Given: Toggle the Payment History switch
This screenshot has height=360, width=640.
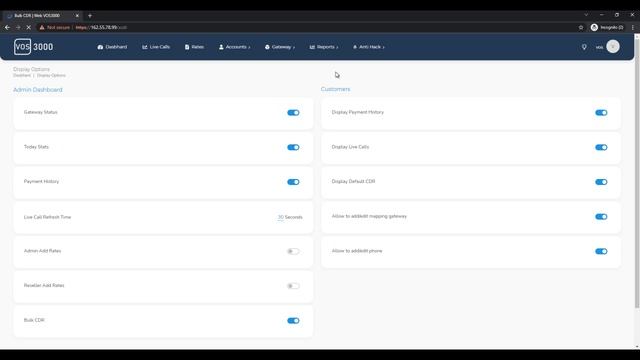Looking at the screenshot, I should click(293, 182).
